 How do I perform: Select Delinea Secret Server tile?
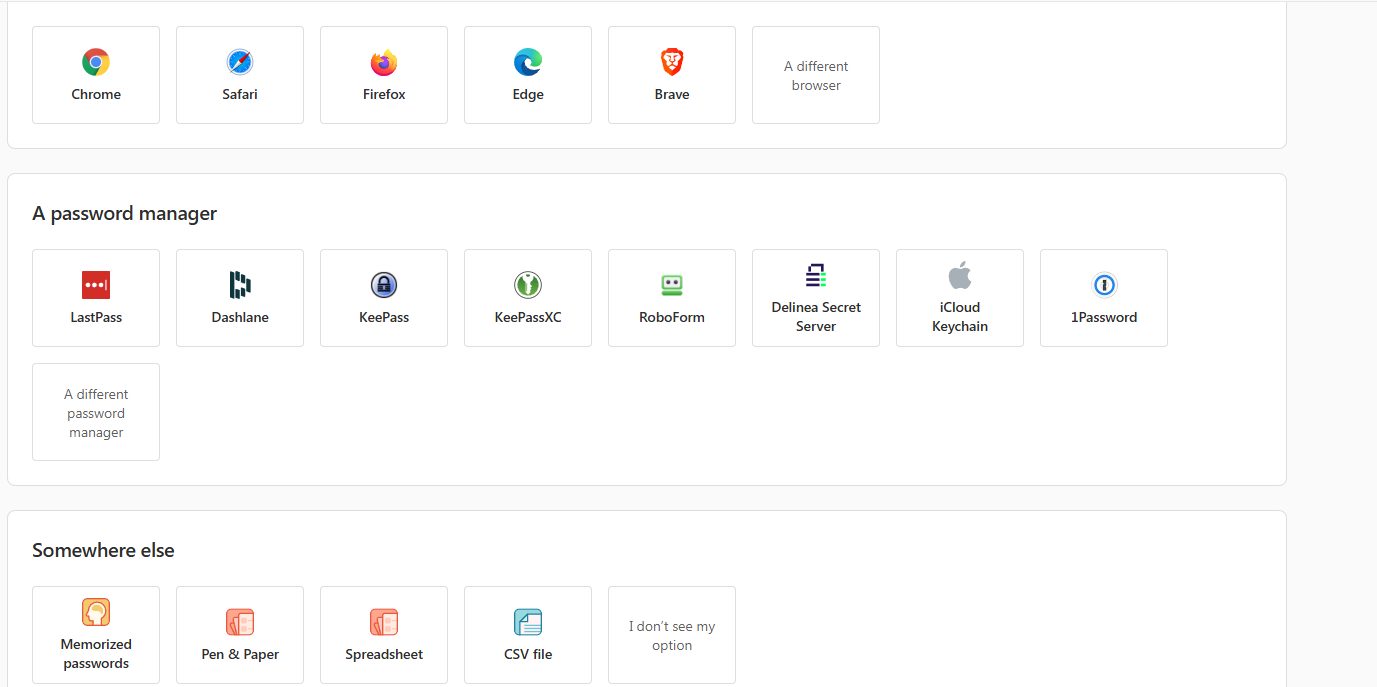click(816, 298)
